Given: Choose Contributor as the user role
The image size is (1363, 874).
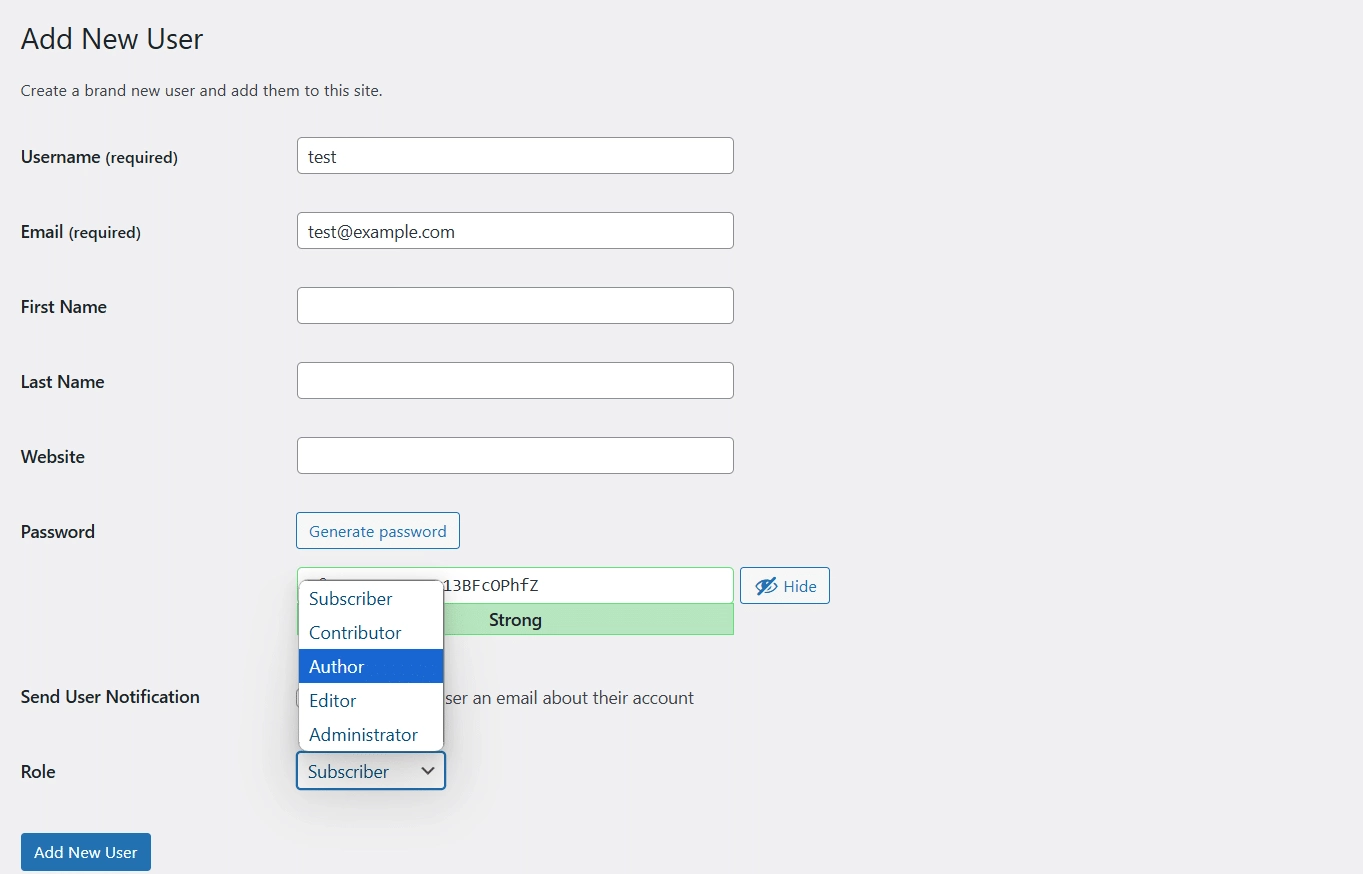Looking at the screenshot, I should point(355,632).
